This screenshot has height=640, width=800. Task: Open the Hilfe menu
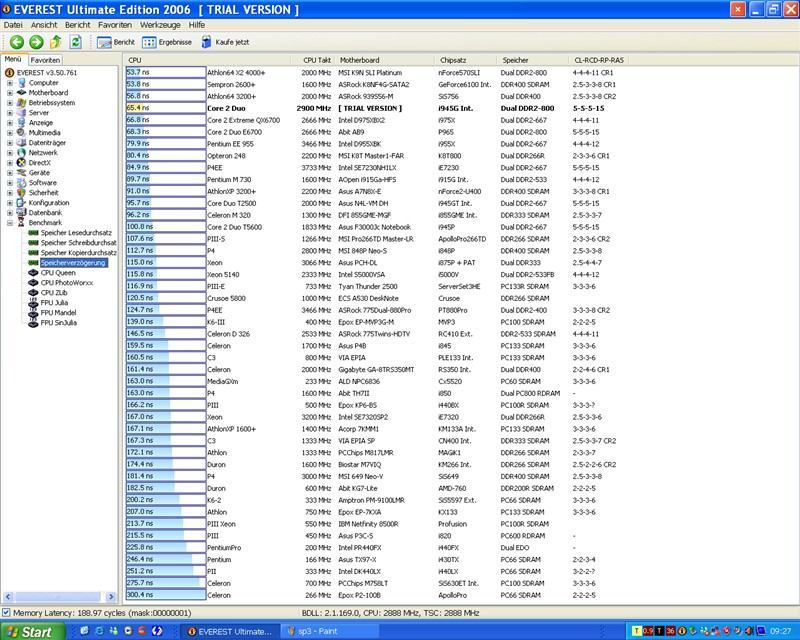(196, 25)
